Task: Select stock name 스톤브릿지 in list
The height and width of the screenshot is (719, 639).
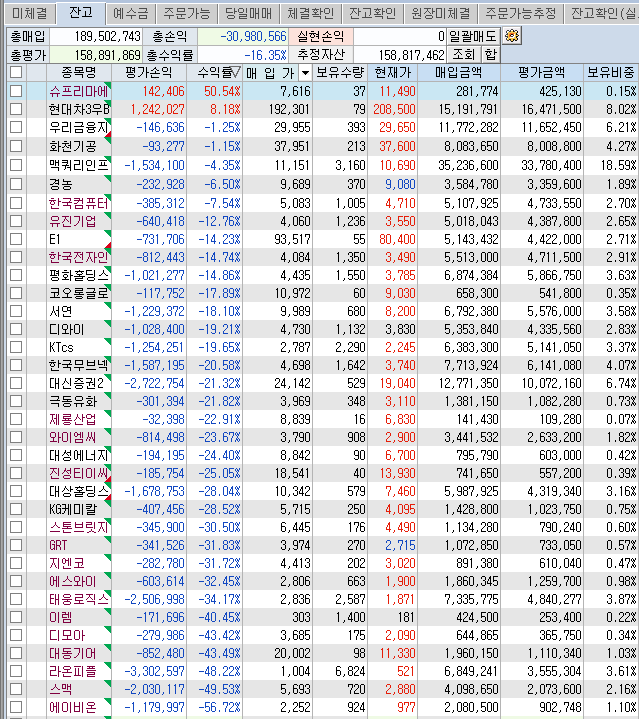Action: point(79,527)
